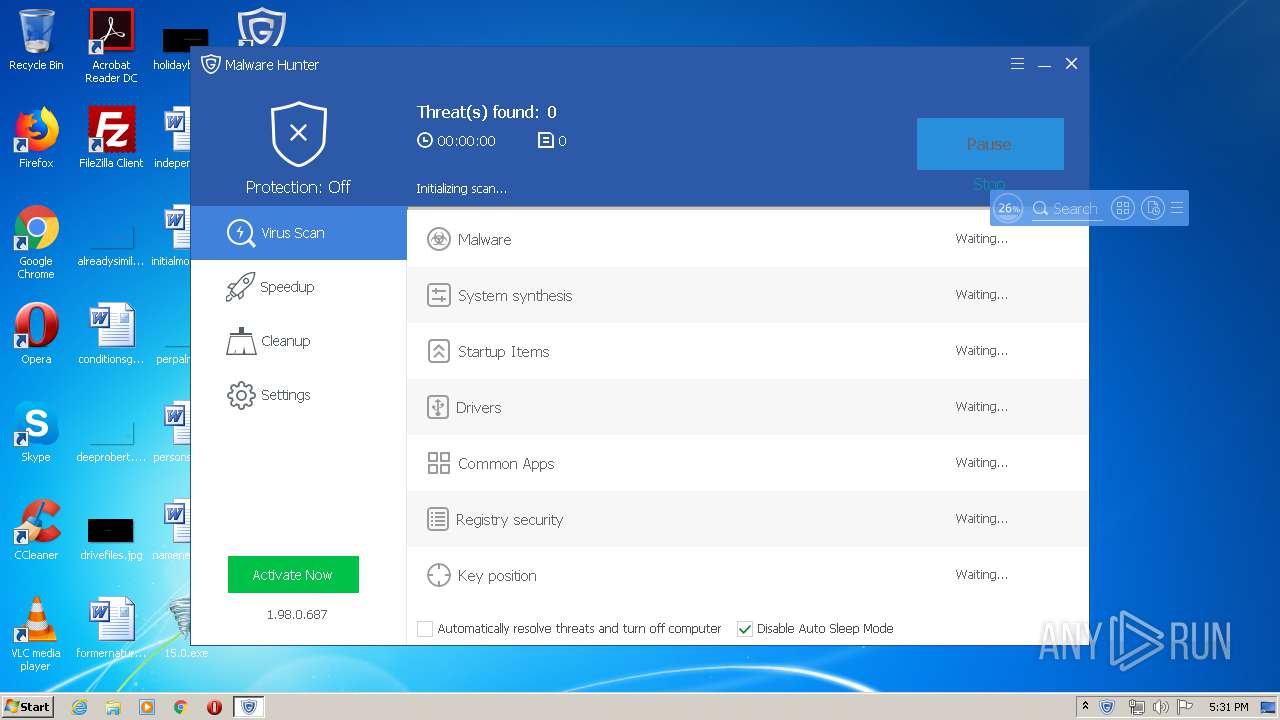
Task: Select the formernatur Word document
Action: (111, 628)
